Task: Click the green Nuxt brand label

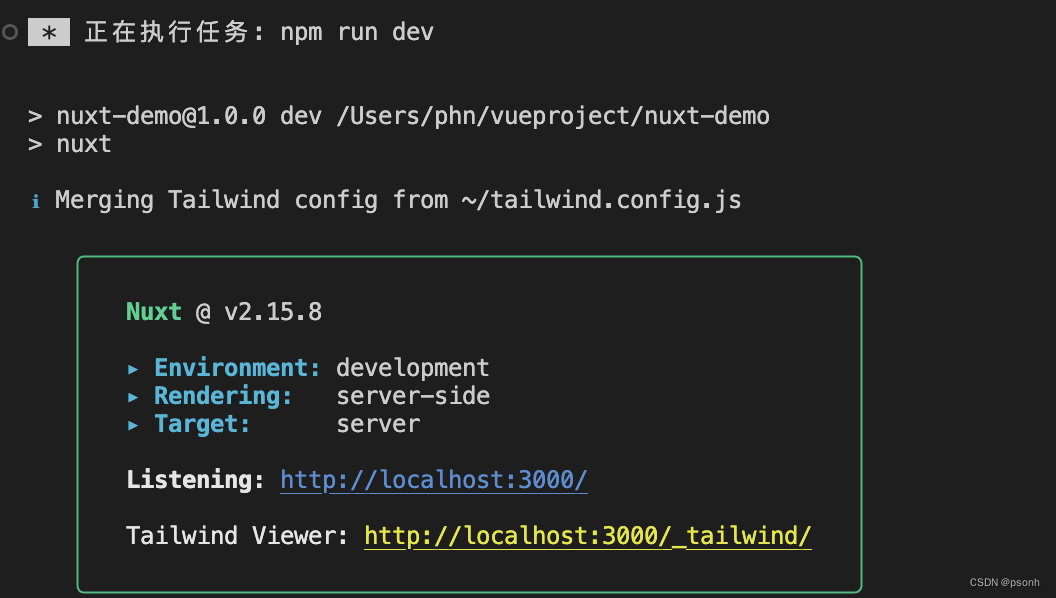Action: click(154, 311)
